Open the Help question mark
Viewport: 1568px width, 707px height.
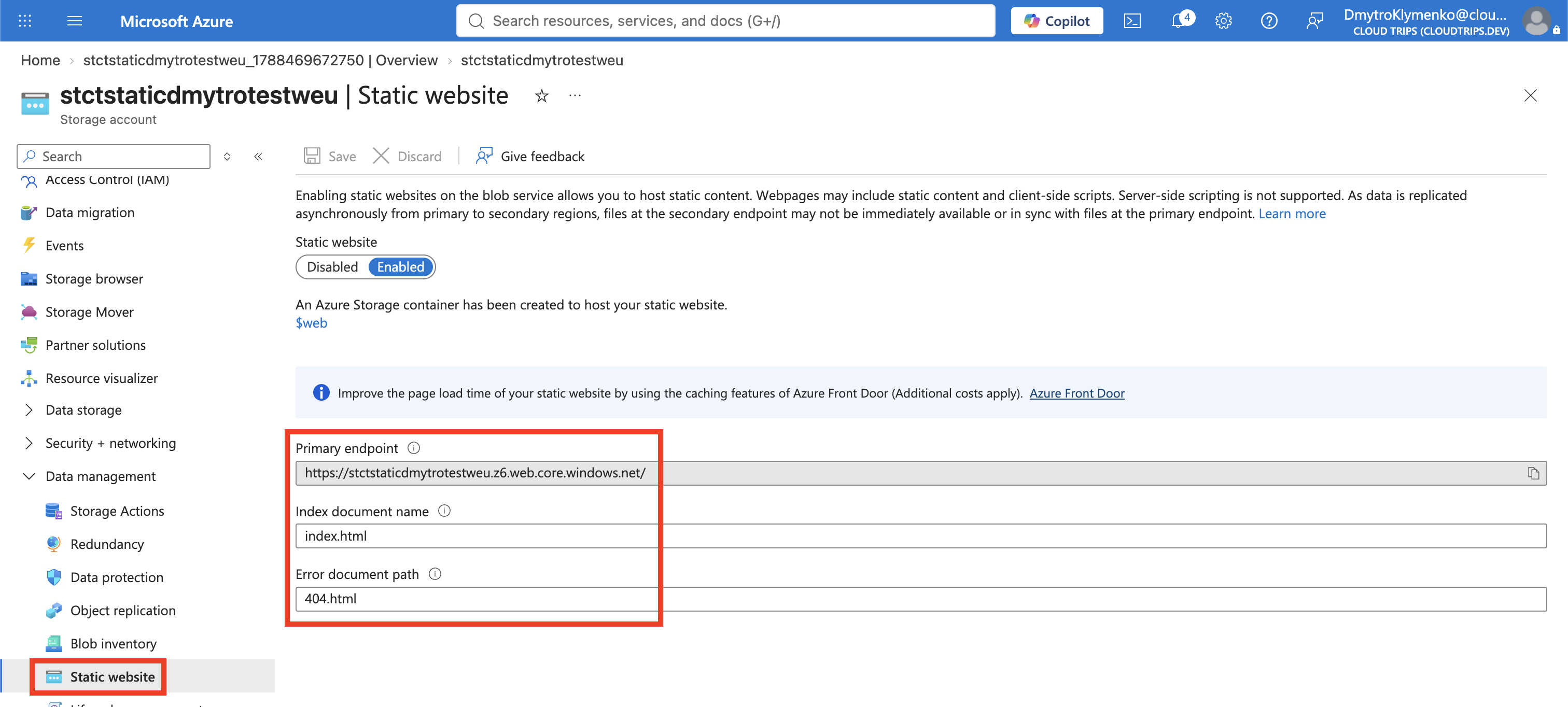pyautogui.click(x=1268, y=21)
